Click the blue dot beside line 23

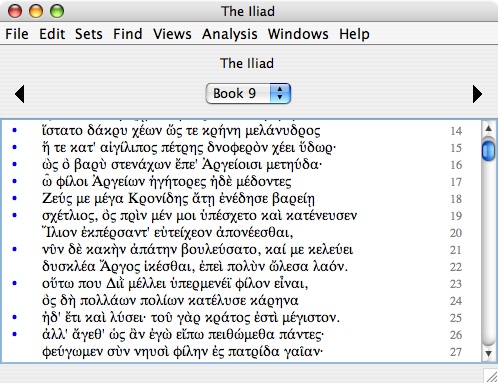14,283
